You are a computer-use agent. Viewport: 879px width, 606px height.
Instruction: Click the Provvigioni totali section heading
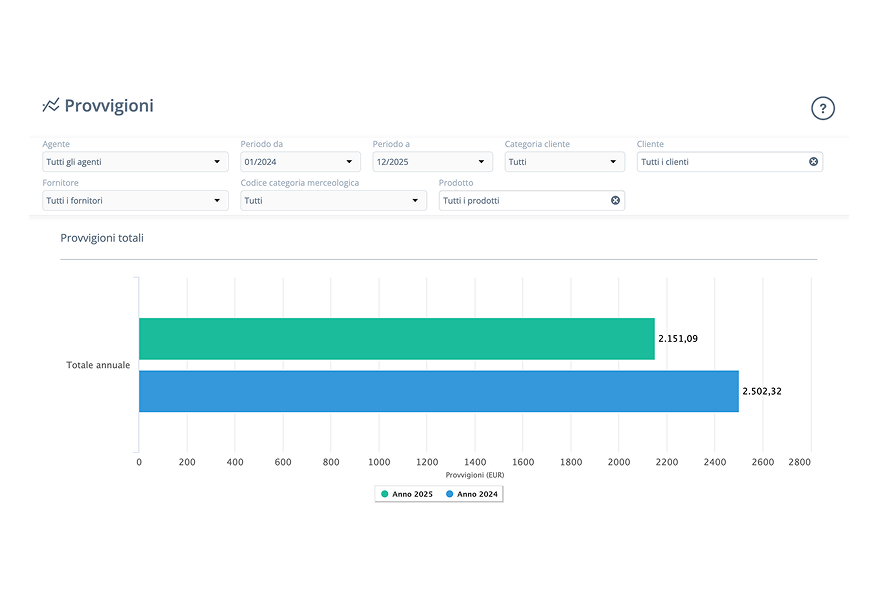point(102,238)
